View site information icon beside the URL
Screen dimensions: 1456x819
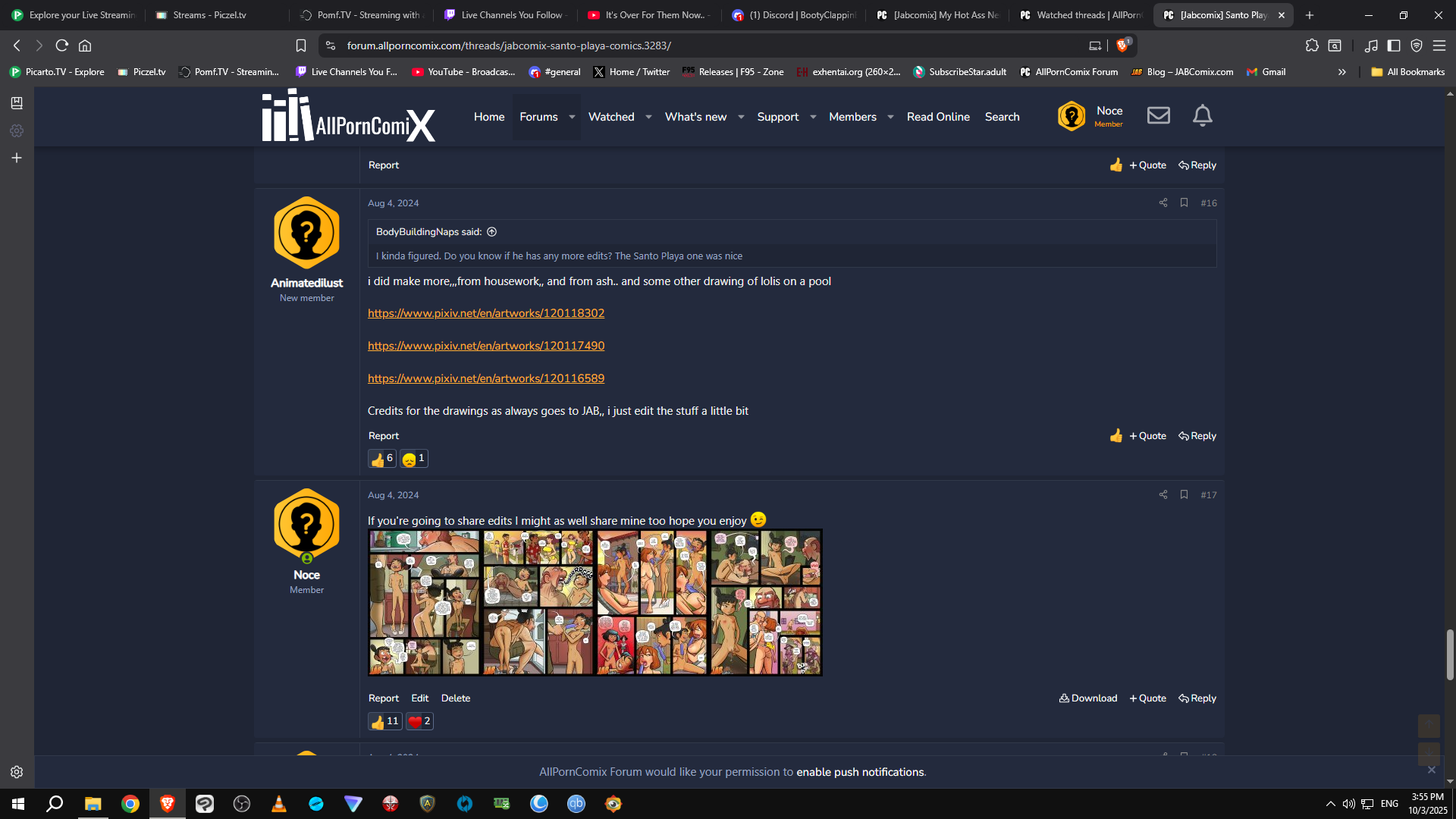331,45
